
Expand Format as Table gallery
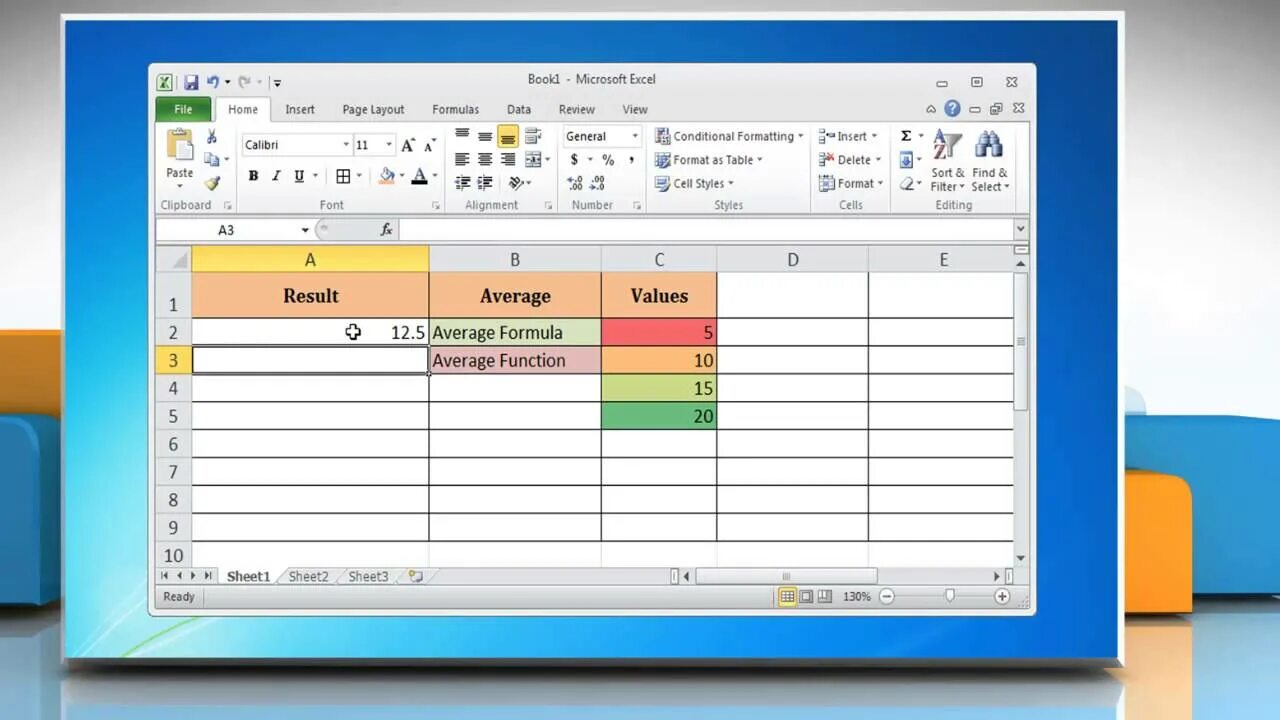coord(709,160)
